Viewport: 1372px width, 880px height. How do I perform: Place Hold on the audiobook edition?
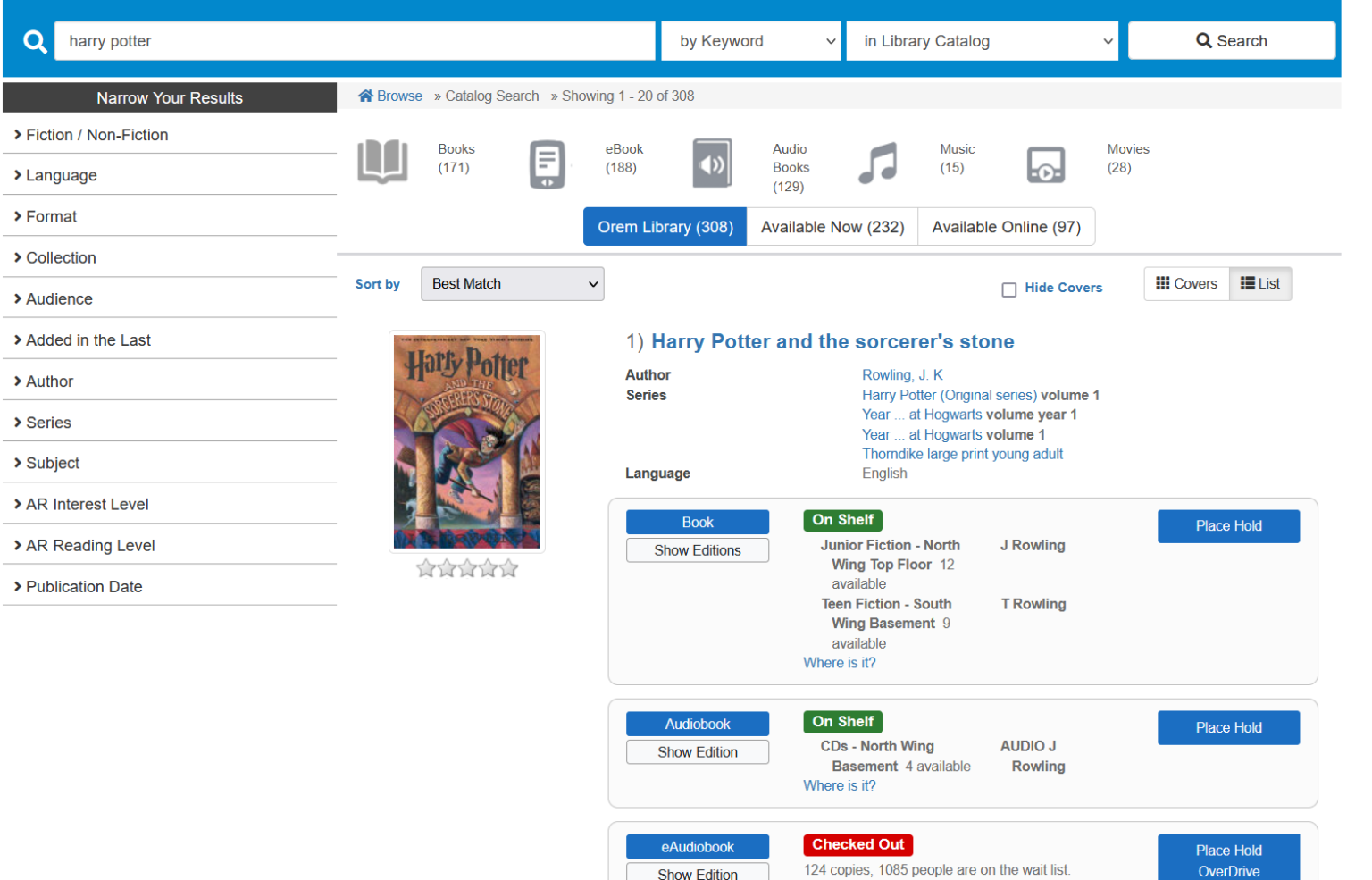click(x=1228, y=727)
